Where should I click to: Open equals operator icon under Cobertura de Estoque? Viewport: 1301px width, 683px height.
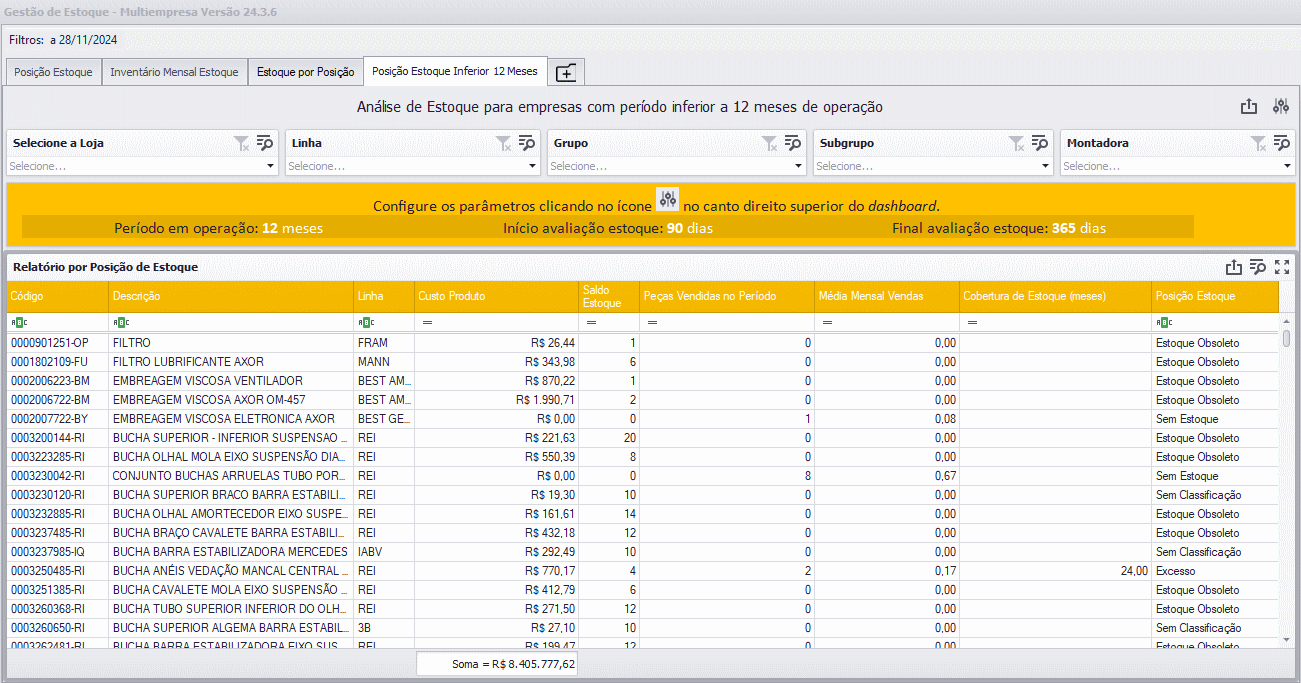point(972,322)
